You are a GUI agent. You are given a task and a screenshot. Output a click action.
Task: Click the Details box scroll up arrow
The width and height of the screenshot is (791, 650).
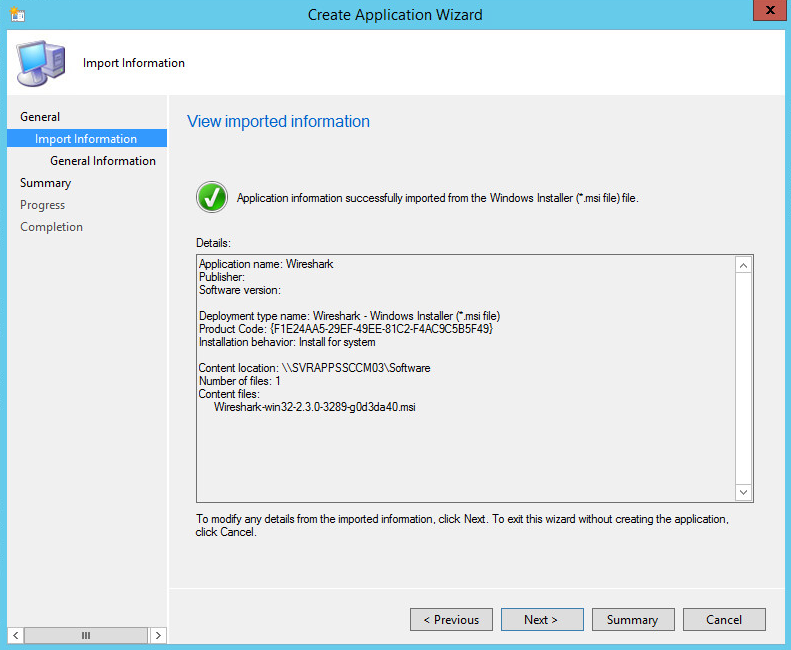pos(744,265)
